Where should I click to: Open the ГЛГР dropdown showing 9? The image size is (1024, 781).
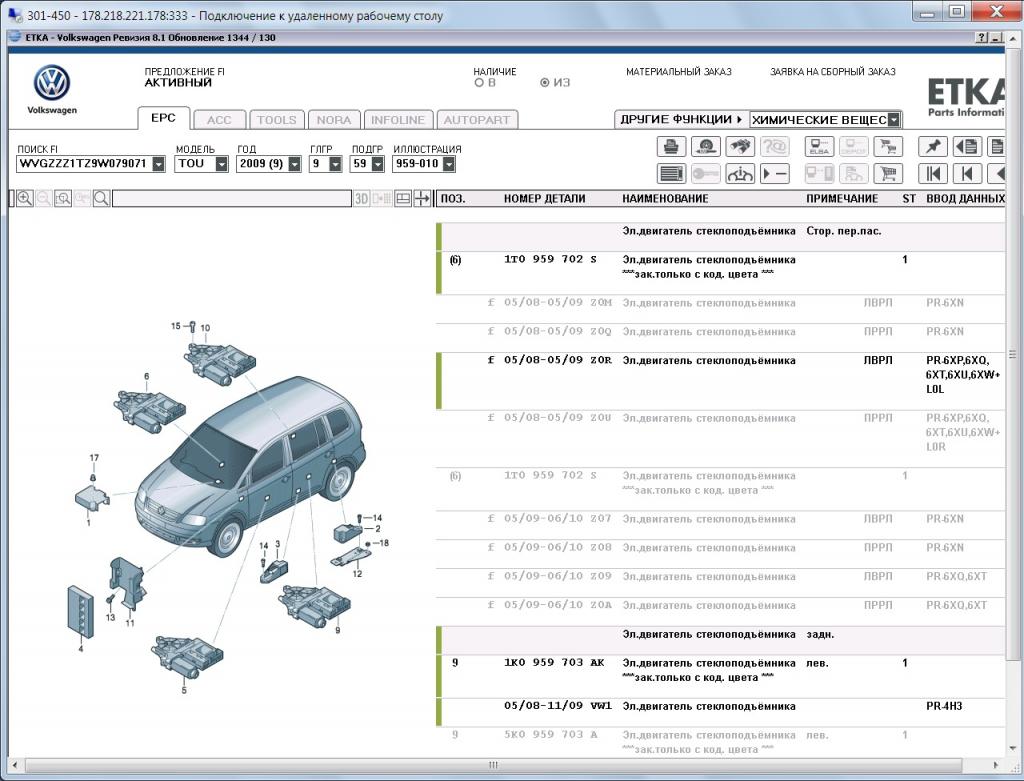pos(336,164)
